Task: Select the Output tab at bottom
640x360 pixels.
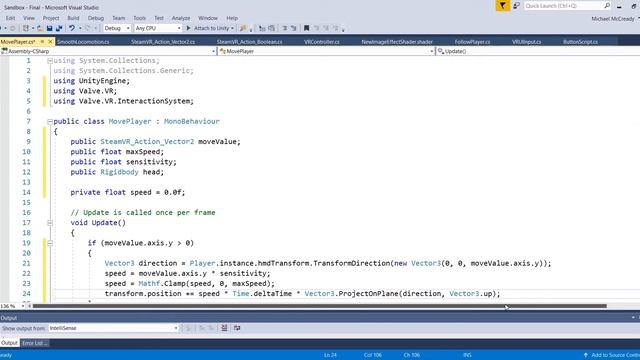Action: [9, 343]
